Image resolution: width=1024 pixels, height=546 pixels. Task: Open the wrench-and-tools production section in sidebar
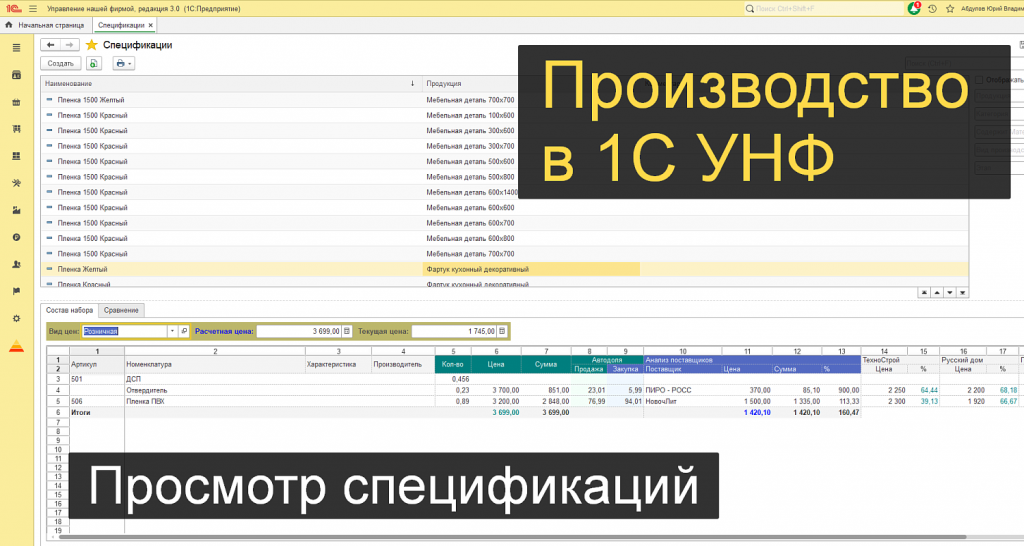click(16, 183)
